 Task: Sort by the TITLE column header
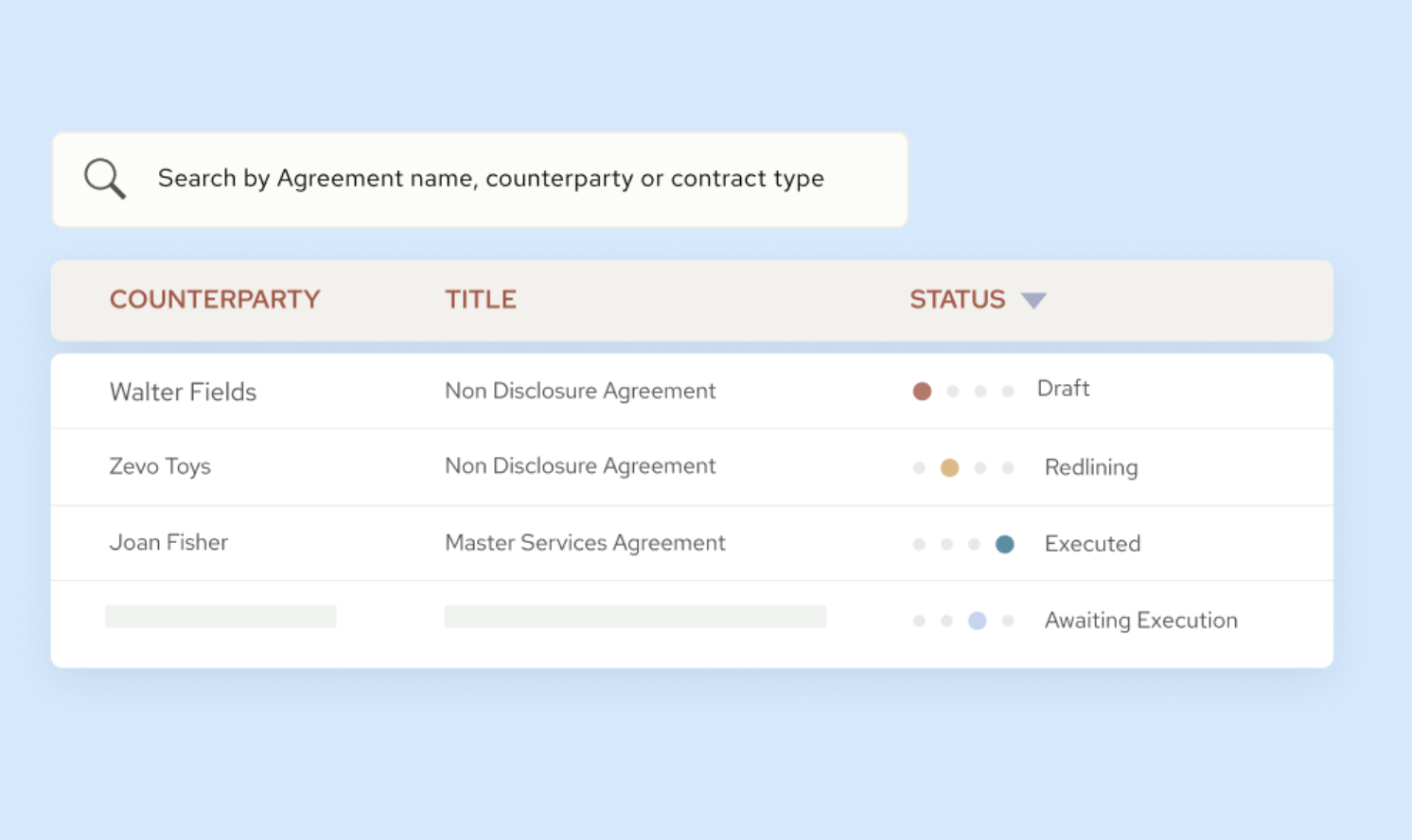(481, 300)
